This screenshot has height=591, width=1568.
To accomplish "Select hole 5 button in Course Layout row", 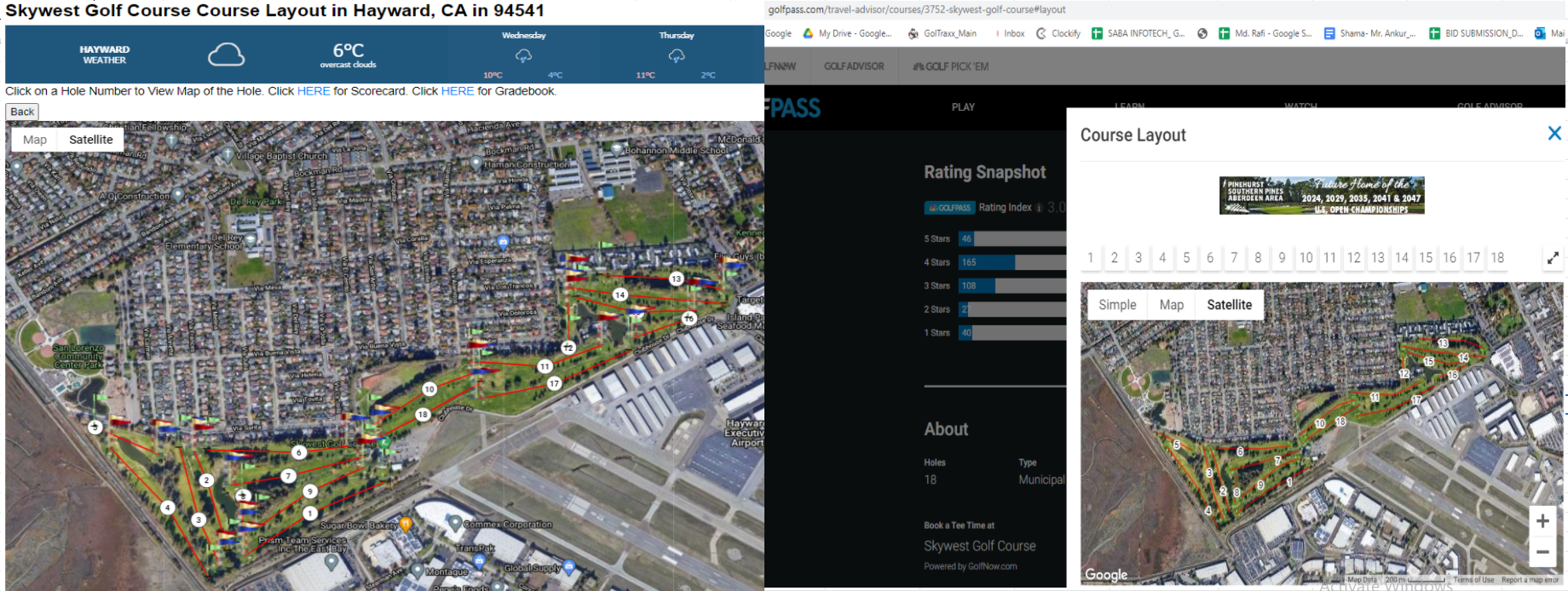I will pyautogui.click(x=1186, y=258).
